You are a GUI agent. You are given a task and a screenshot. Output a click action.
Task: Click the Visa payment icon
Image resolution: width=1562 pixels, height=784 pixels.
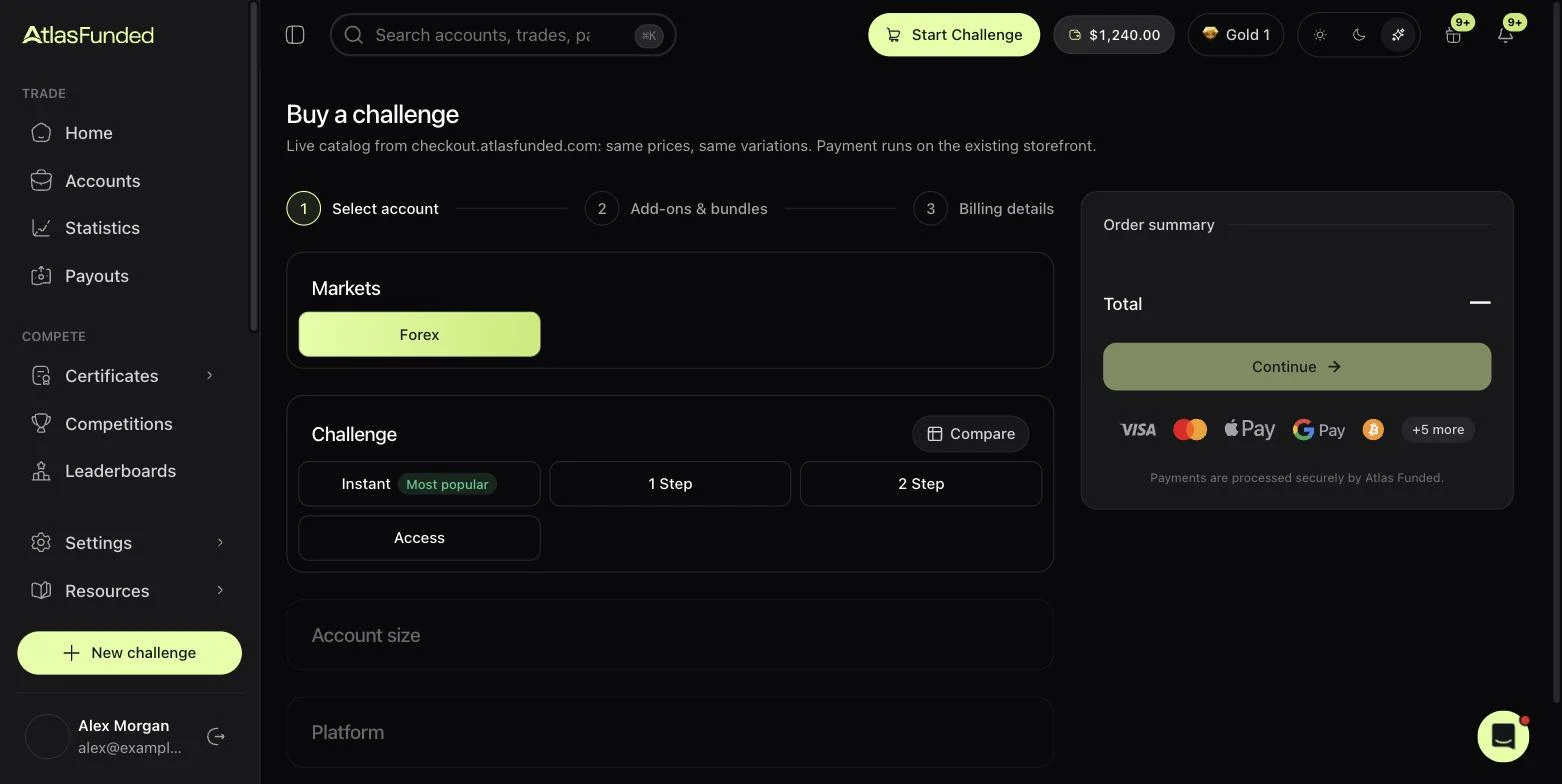pyautogui.click(x=1138, y=430)
